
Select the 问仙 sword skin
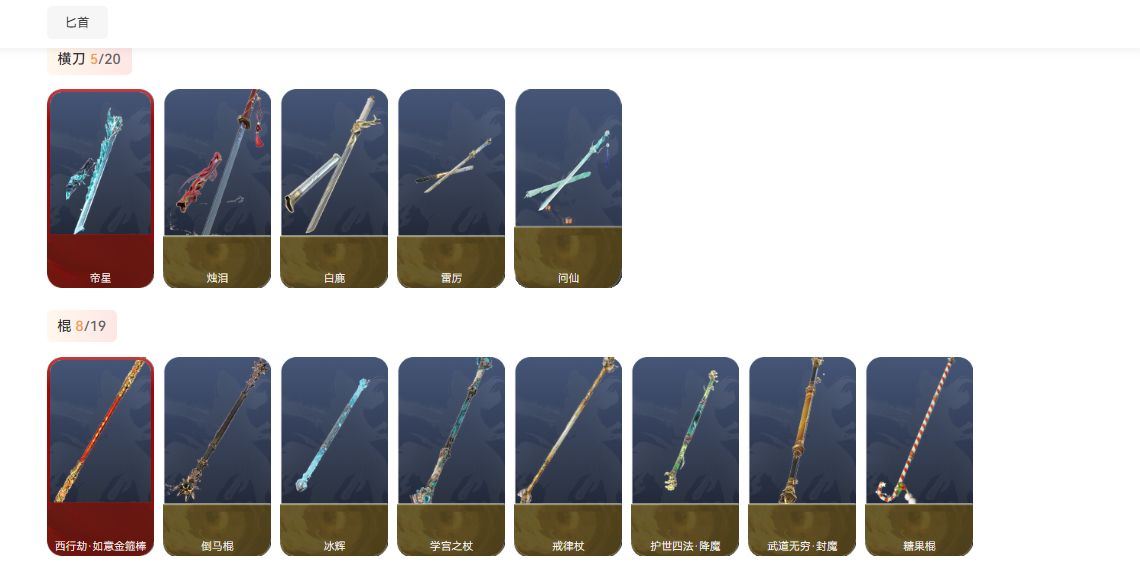click(569, 188)
